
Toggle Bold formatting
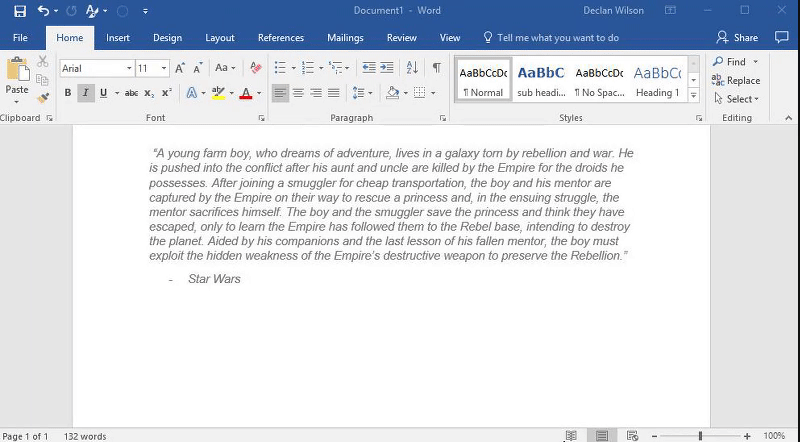pos(68,93)
